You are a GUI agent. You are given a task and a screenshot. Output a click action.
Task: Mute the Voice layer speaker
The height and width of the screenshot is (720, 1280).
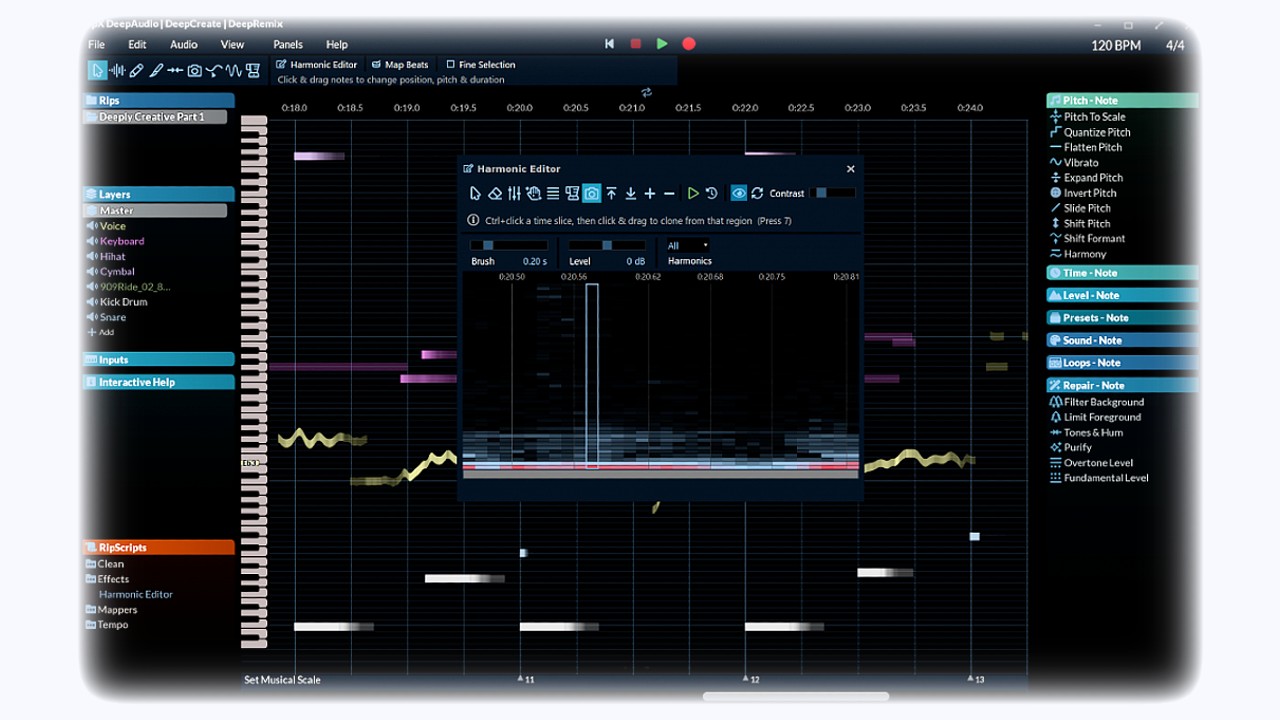click(x=92, y=226)
